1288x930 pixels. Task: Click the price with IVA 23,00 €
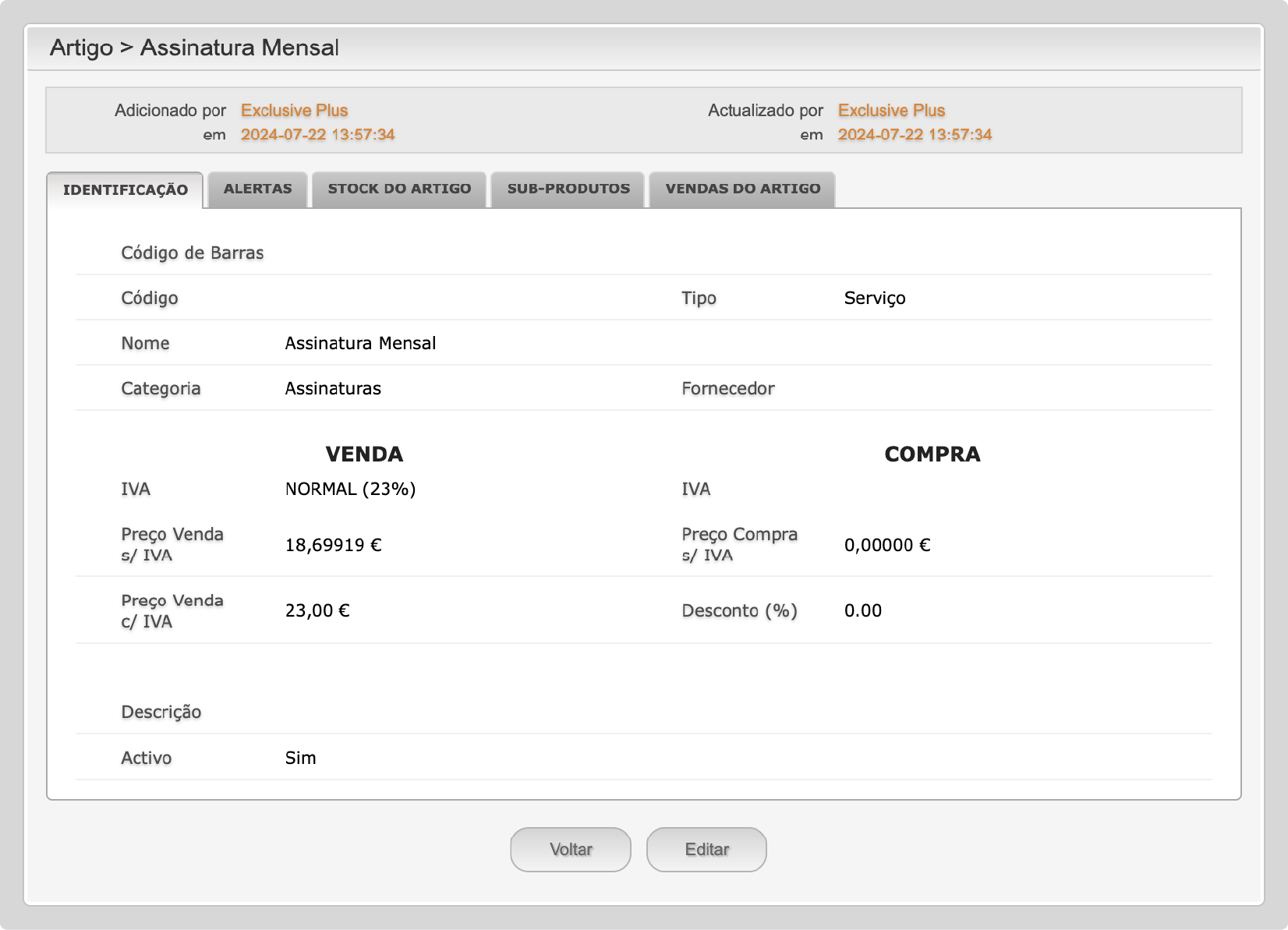click(317, 610)
